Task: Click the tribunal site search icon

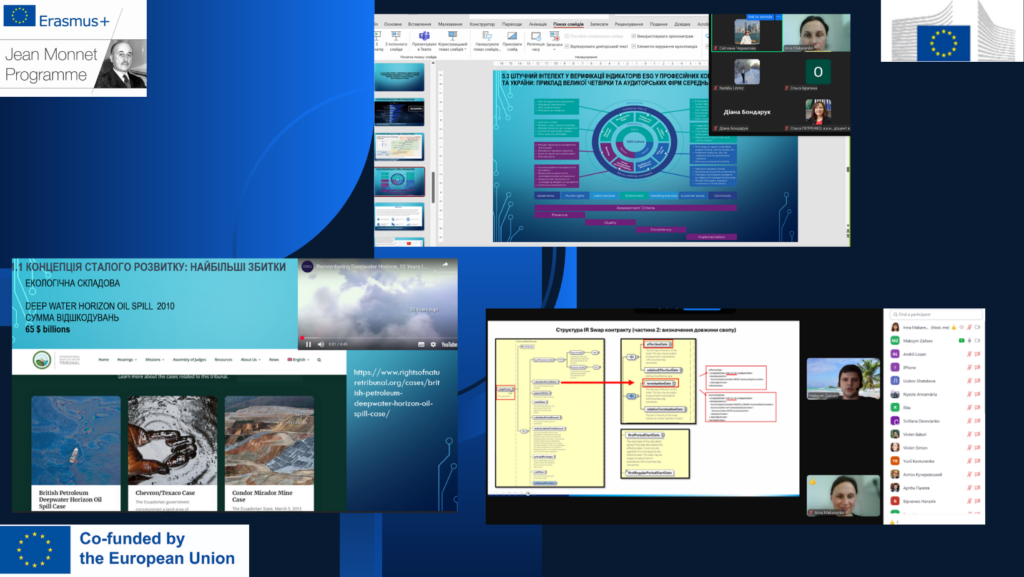Action: pos(319,360)
